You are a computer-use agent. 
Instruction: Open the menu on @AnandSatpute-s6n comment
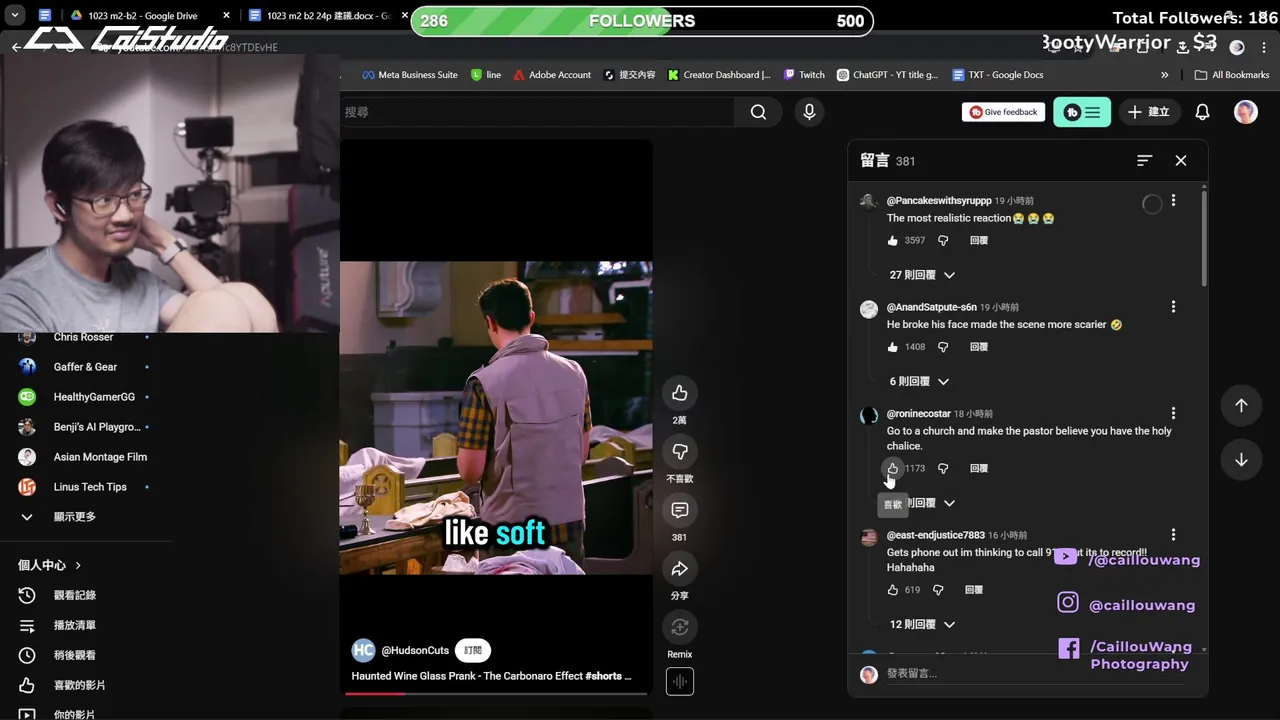tap(1173, 307)
